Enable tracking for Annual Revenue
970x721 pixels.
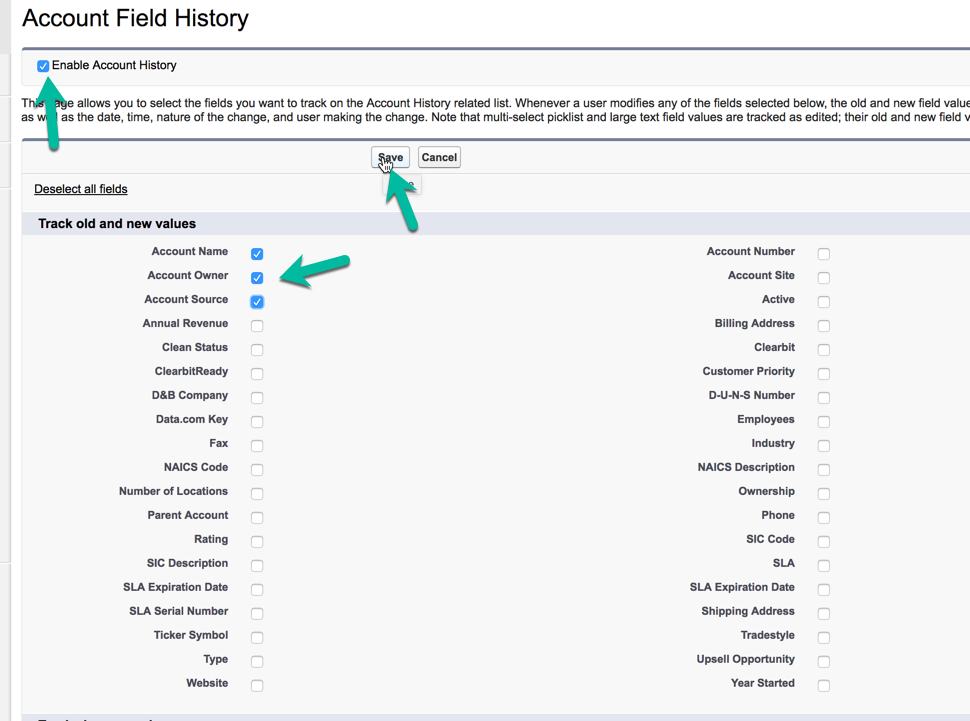[x=257, y=326]
